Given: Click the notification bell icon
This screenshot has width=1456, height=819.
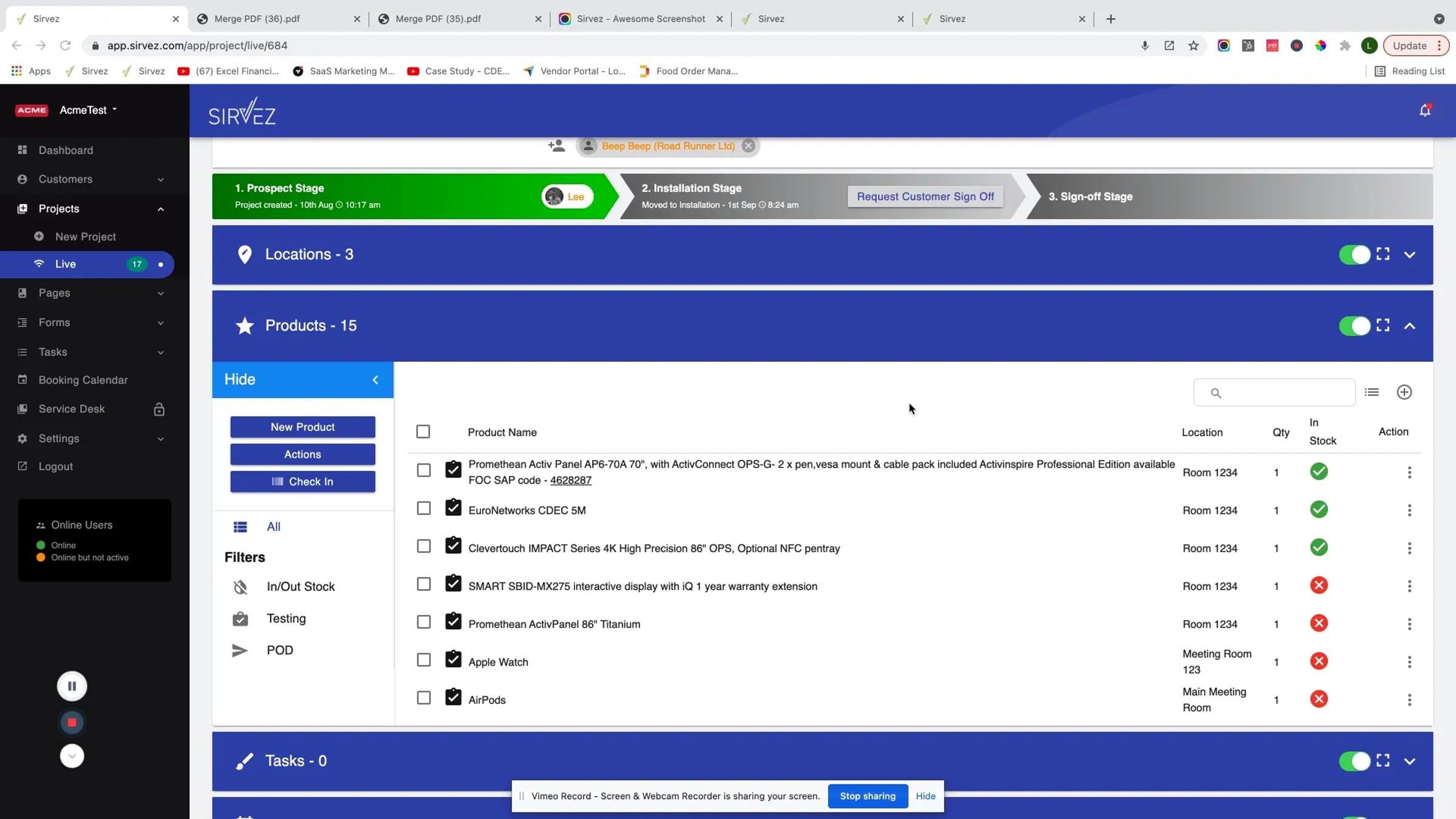Looking at the screenshot, I should [1424, 110].
